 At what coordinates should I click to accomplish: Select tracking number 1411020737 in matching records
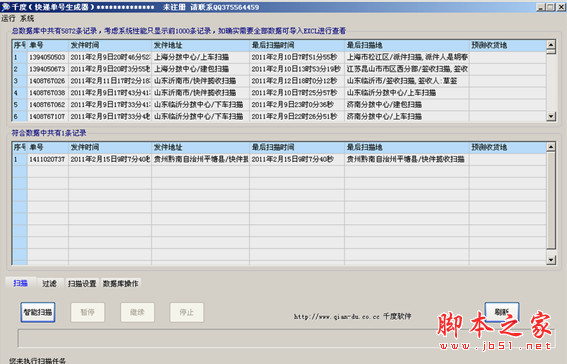[47, 159]
